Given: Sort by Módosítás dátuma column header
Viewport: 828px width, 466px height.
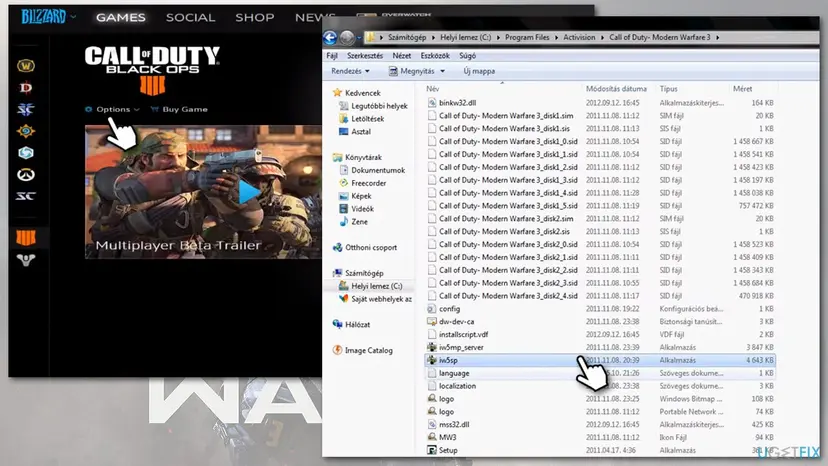Looking at the screenshot, I should (616, 89).
